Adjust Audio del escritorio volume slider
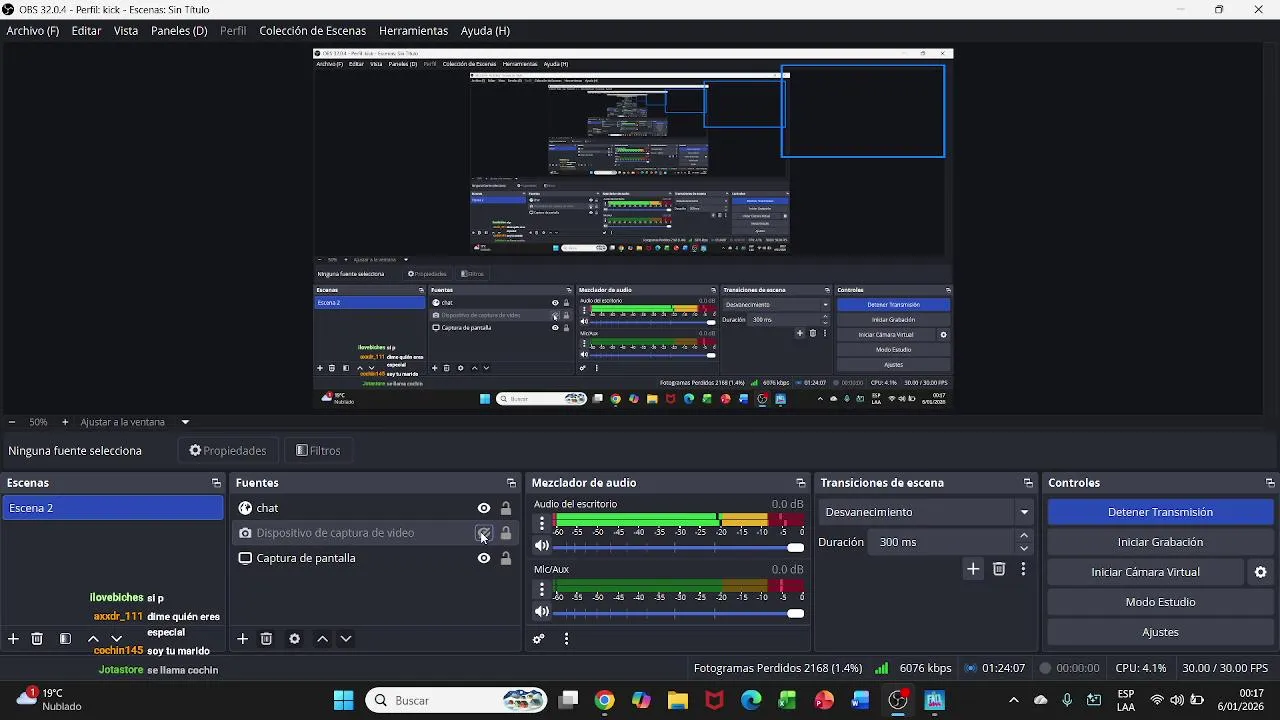Viewport: 1280px width, 720px height. (679, 547)
